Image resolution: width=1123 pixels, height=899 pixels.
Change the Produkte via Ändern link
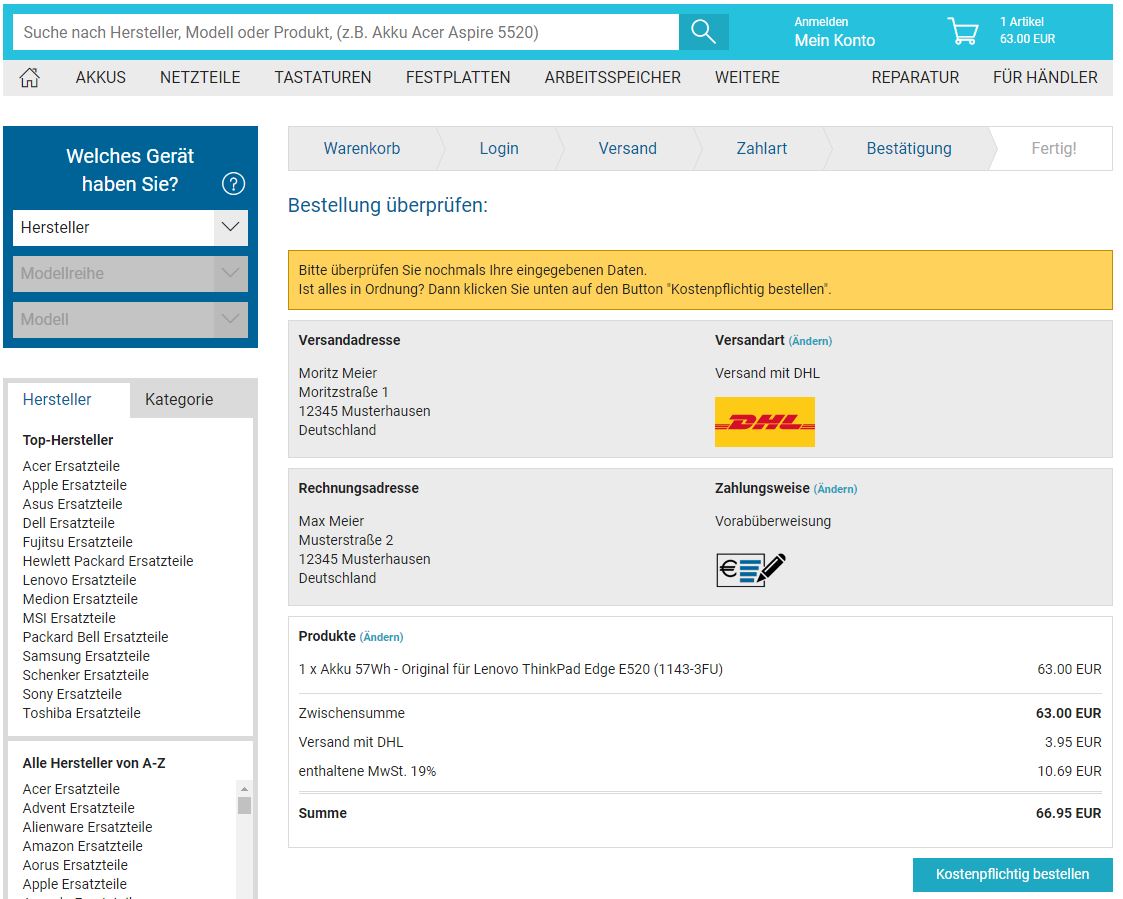coord(381,638)
